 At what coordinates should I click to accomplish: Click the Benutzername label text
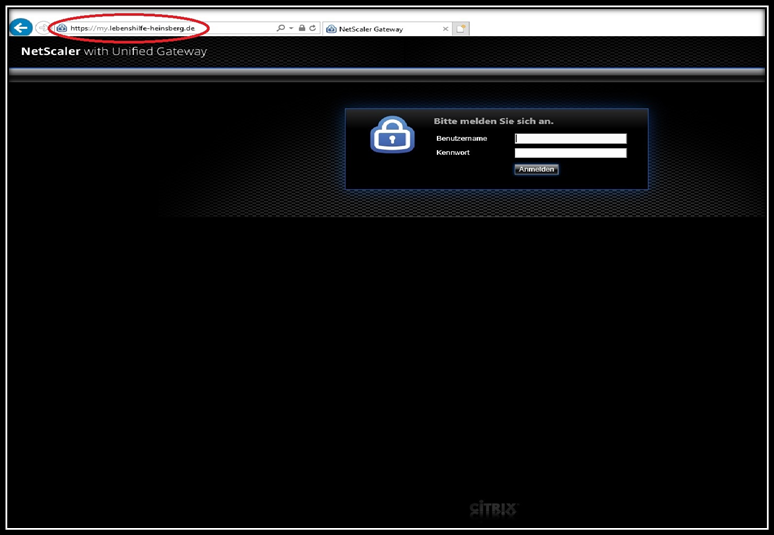click(x=462, y=139)
